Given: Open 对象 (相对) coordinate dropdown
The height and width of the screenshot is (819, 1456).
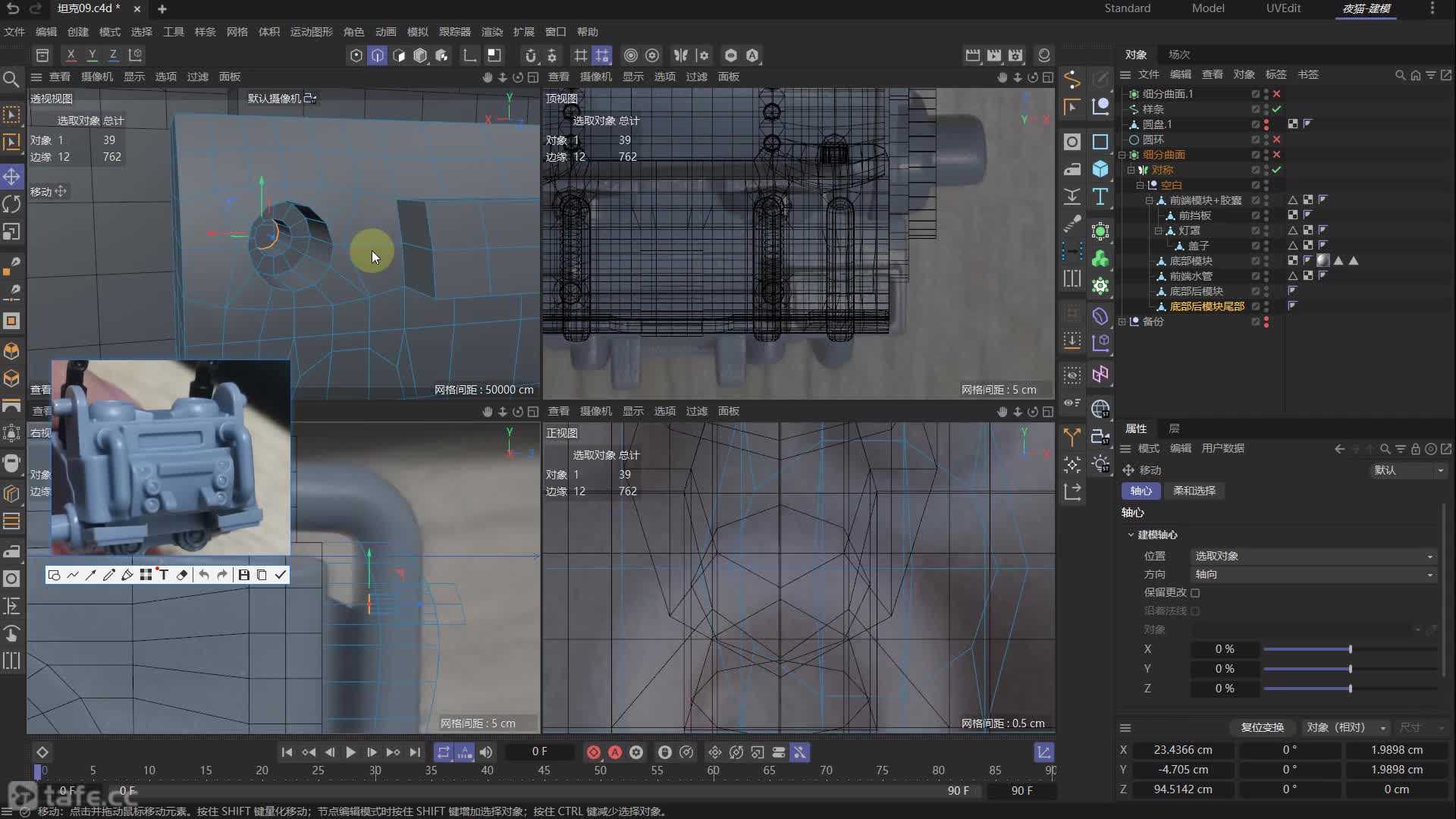Looking at the screenshot, I should coord(1345,727).
